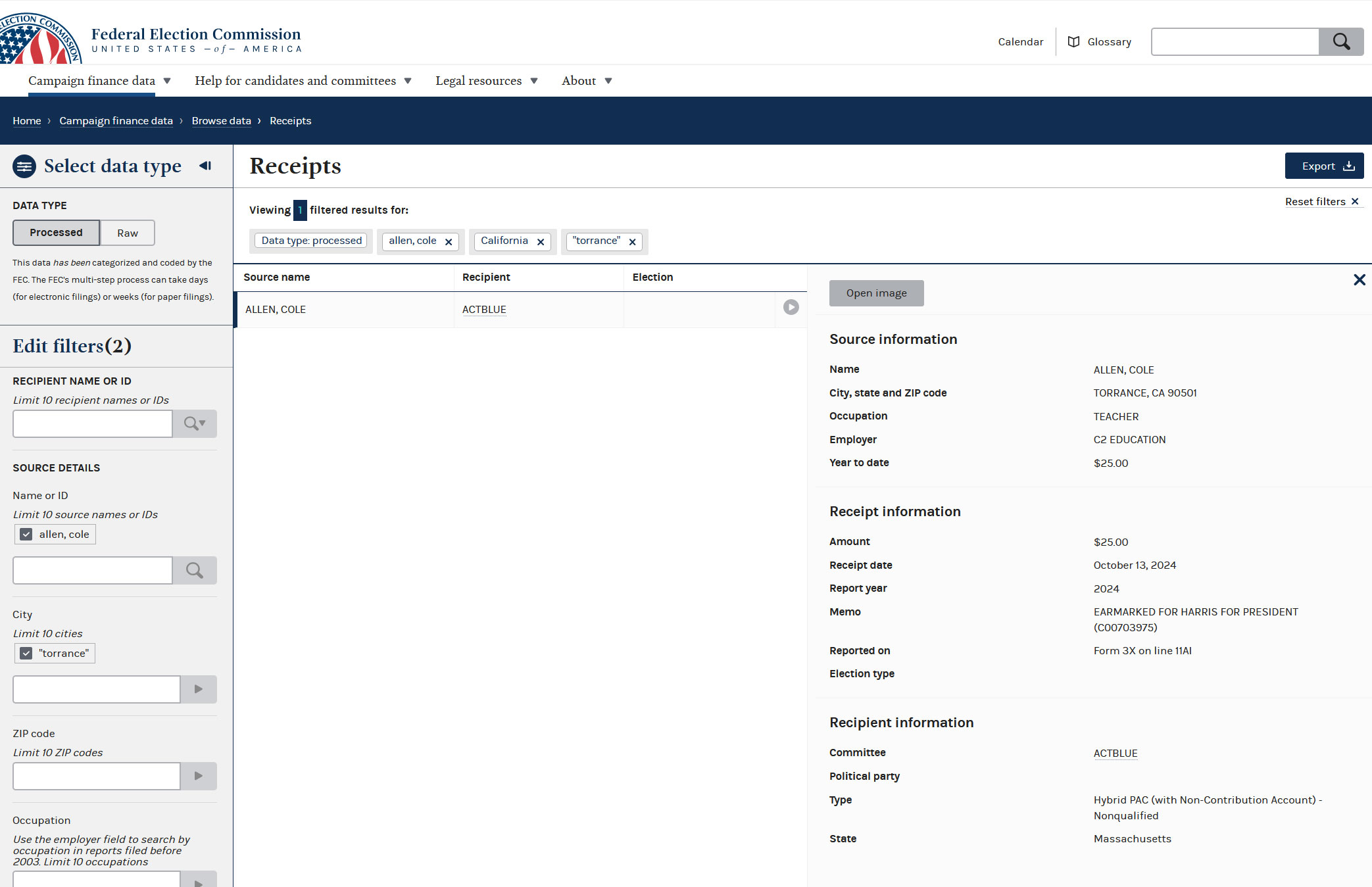1372x887 pixels.
Task: Open the recipient name search dropdown
Action: 195,424
